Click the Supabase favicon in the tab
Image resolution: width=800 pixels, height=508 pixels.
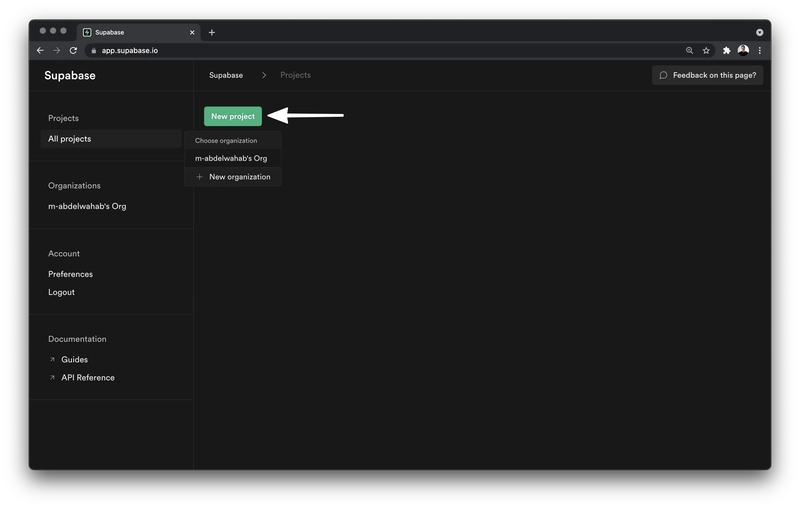tap(87, 33)
